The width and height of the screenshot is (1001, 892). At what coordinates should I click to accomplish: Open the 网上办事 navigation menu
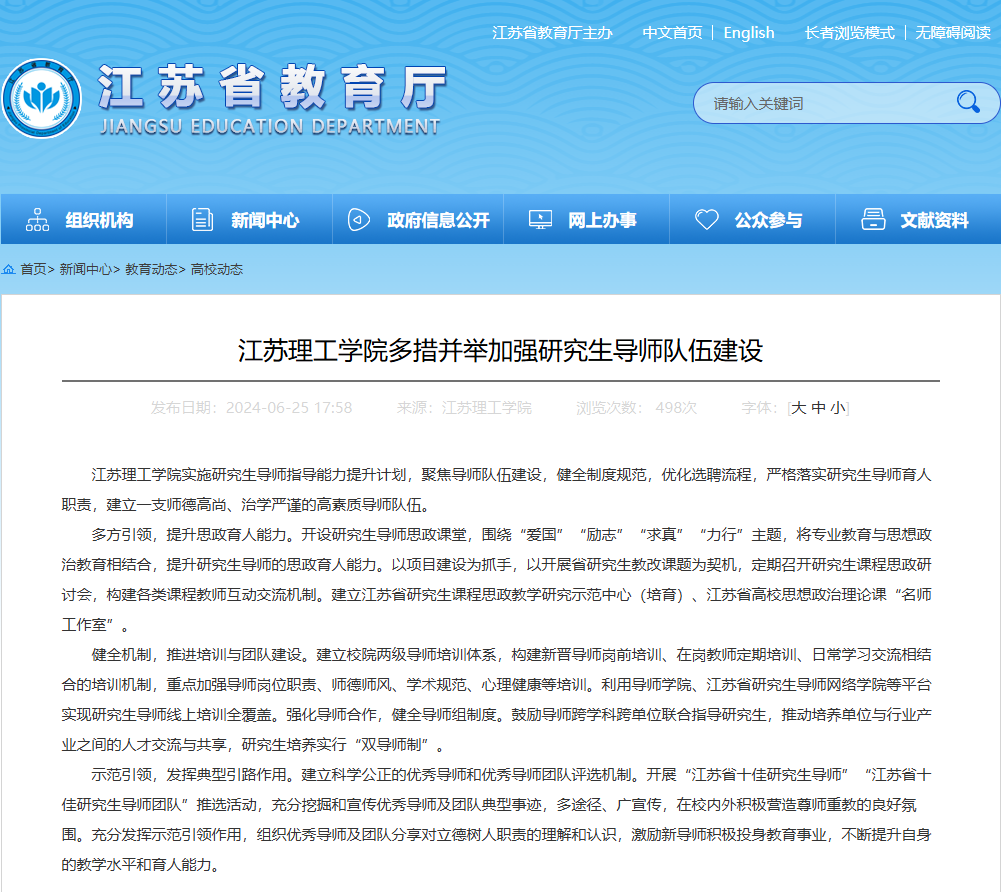click(x=587, y=220)
